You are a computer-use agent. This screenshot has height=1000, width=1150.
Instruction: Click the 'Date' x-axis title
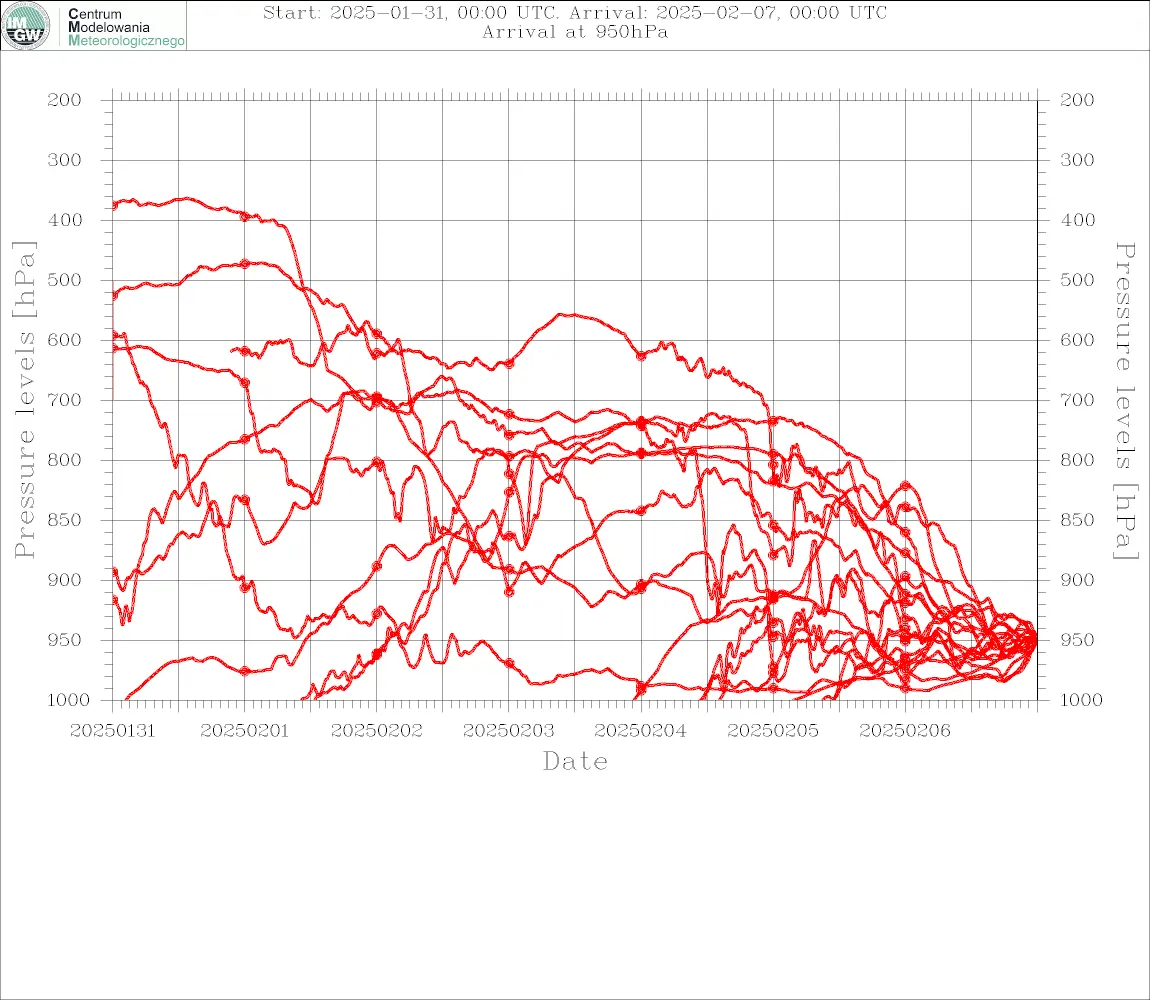point(576,761)
